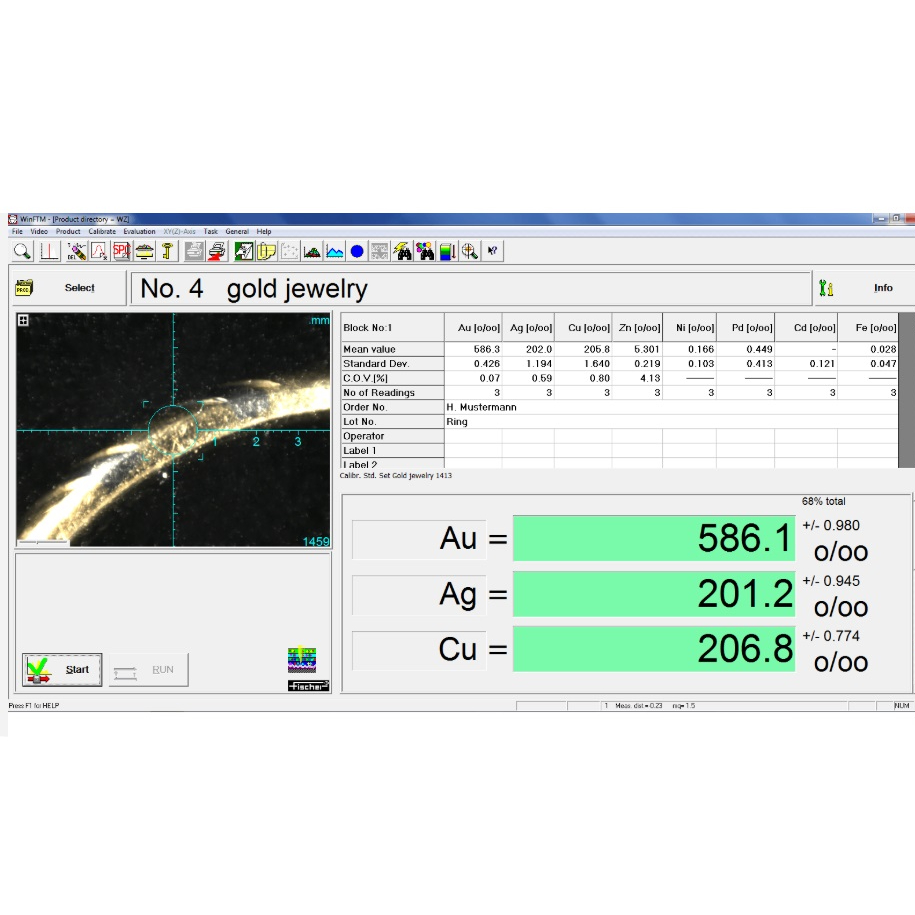
Task: Click the SPC chart toolbar icon
Action: [x=121, y=251]
